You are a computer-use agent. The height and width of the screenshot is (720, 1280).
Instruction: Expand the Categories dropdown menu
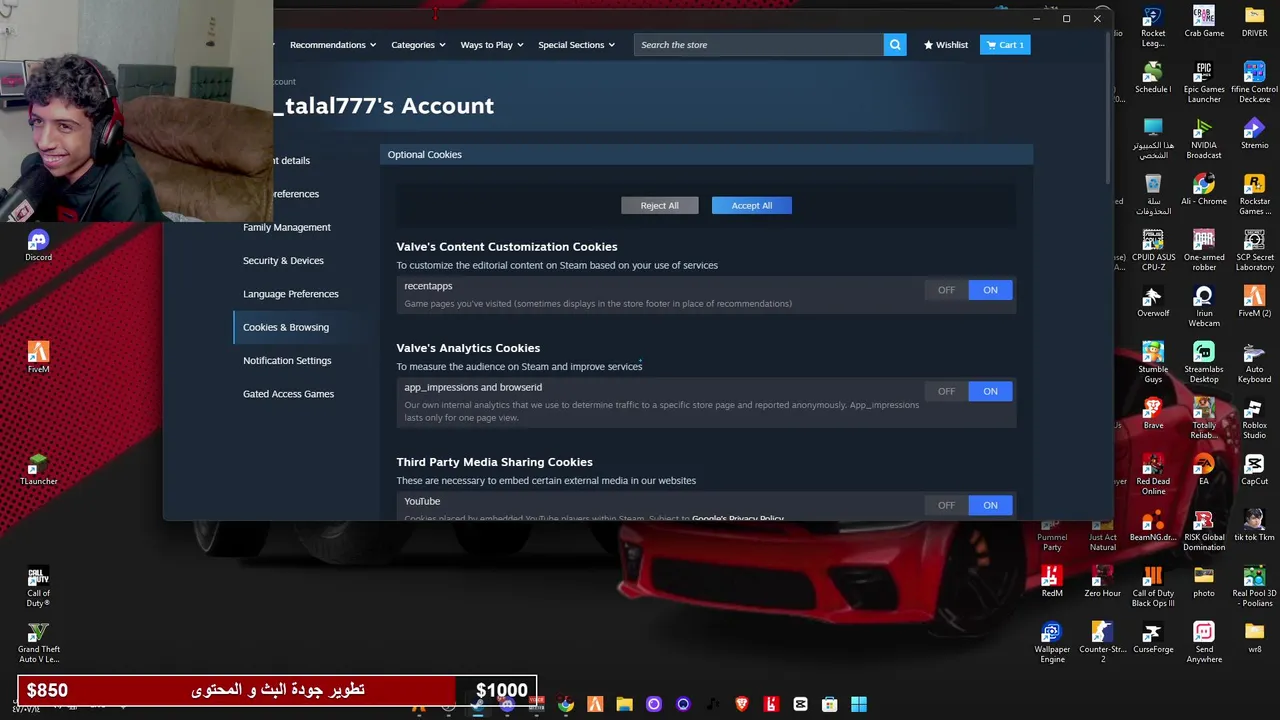(x=418, y=45)
